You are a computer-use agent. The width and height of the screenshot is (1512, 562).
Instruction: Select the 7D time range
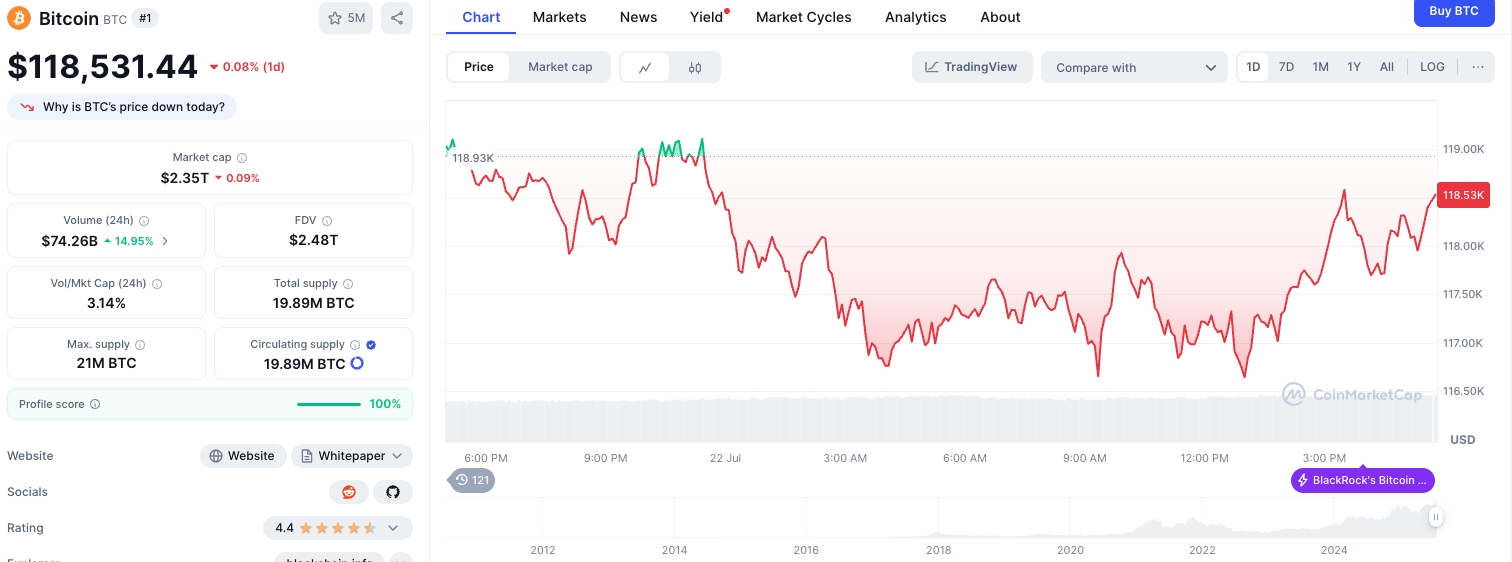tap(1286, 67)
